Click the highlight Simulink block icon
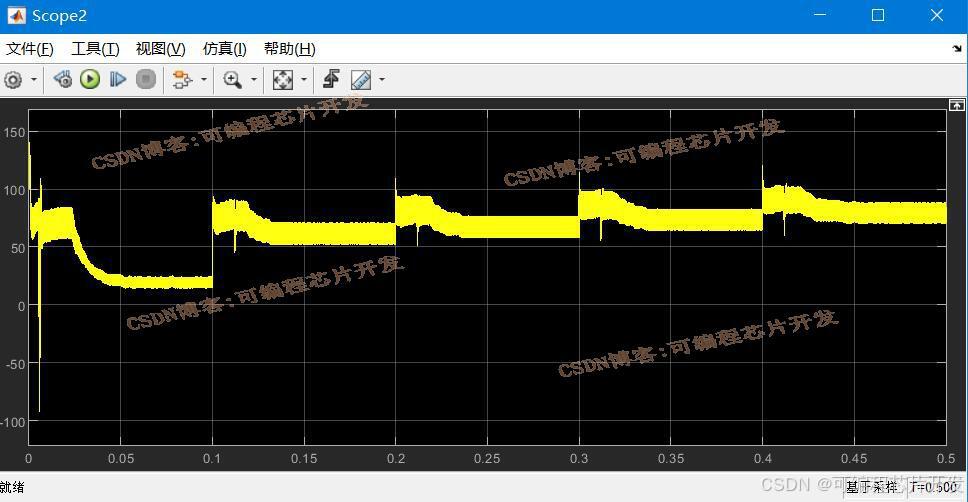The height and width of the screenshot is (502, 968). point(182,80)
